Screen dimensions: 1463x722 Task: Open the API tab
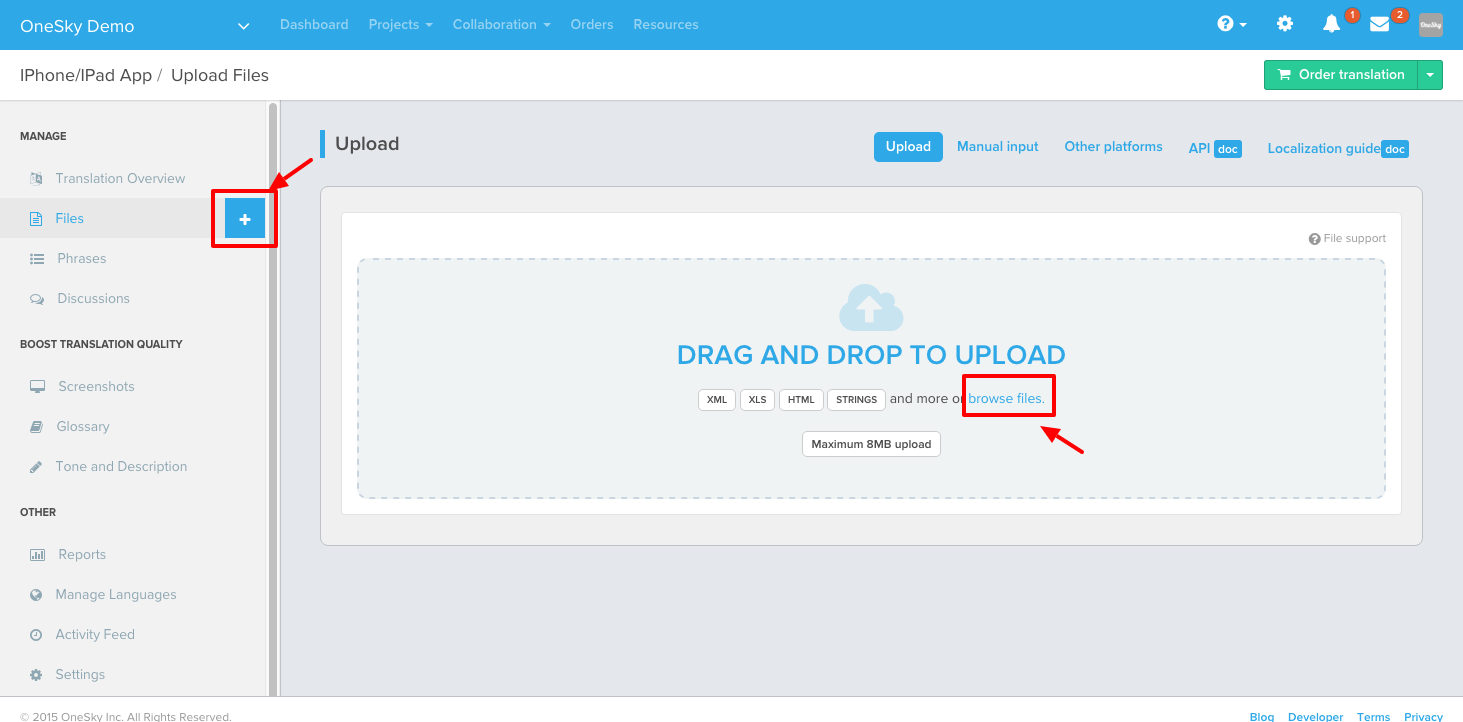[x=1199, y=148]
